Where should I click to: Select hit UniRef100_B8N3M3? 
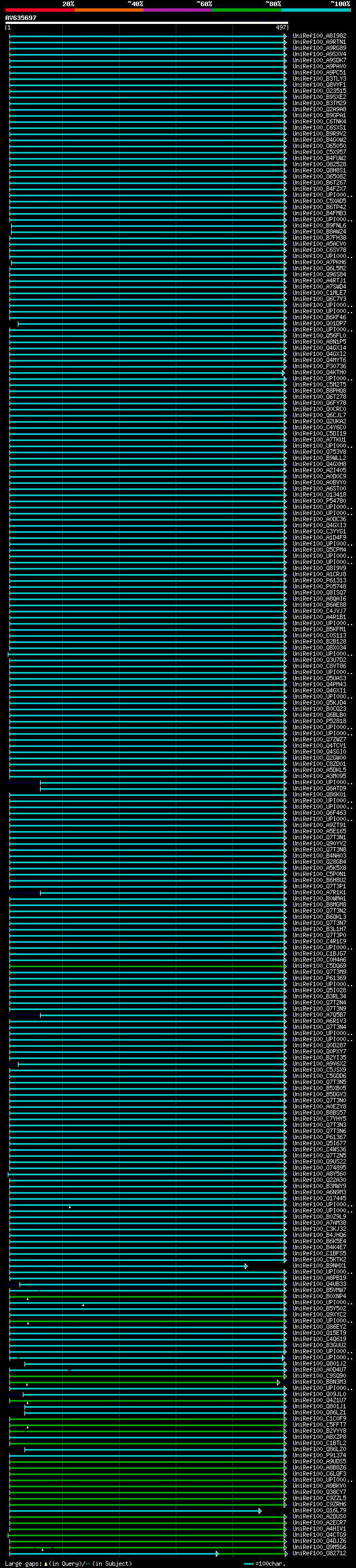point(319,1382)
